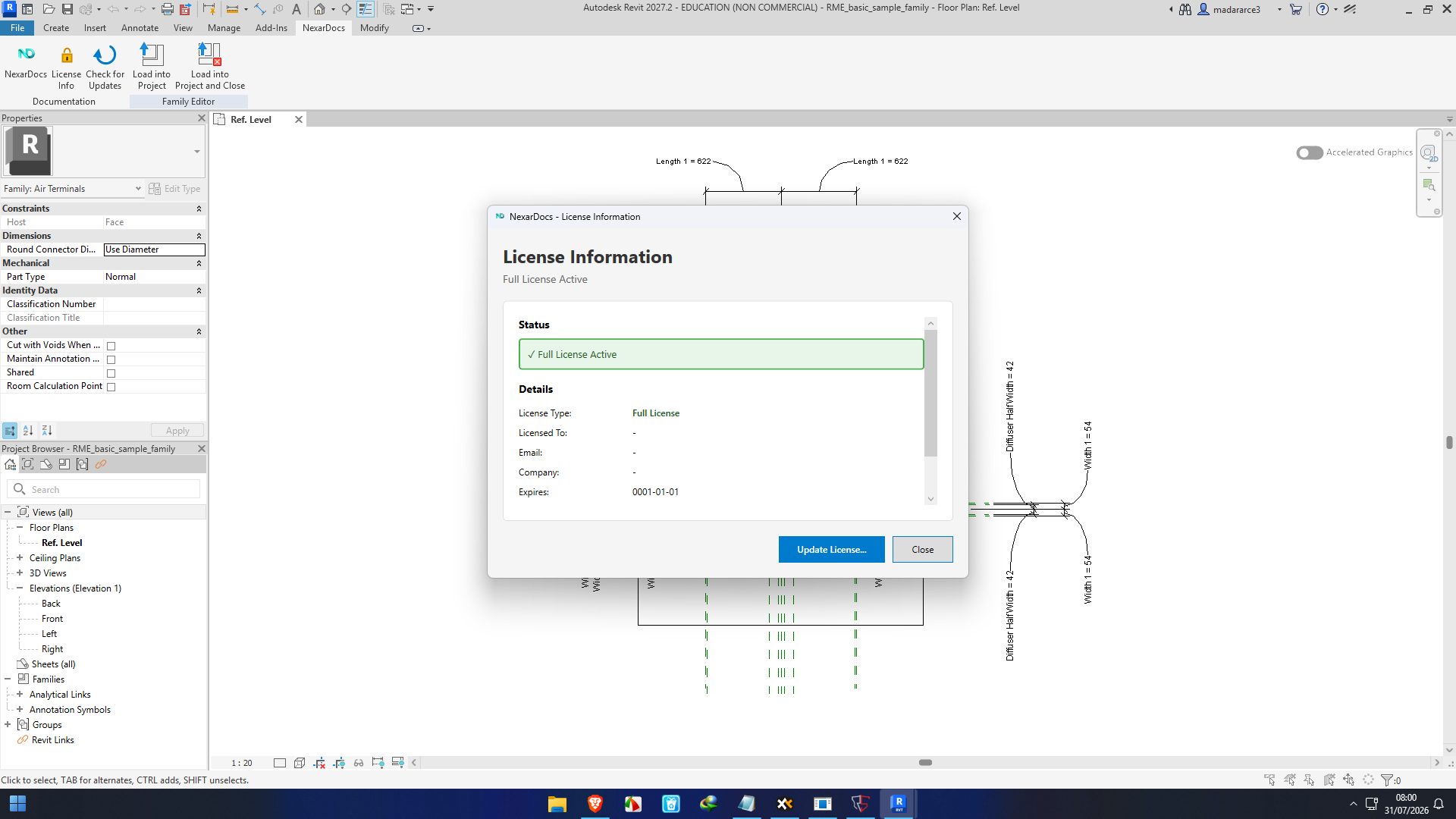
Task: Open the Insert ribbon tab
Action: click(95, 28)
